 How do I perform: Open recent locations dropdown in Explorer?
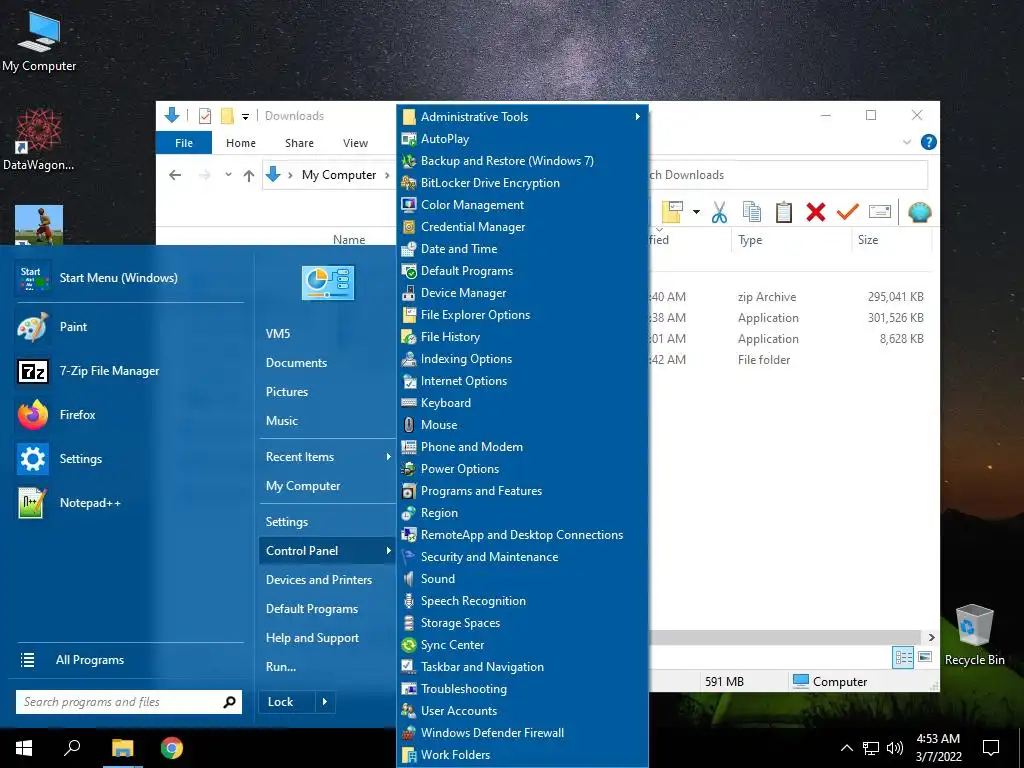(x=228, y=174)
